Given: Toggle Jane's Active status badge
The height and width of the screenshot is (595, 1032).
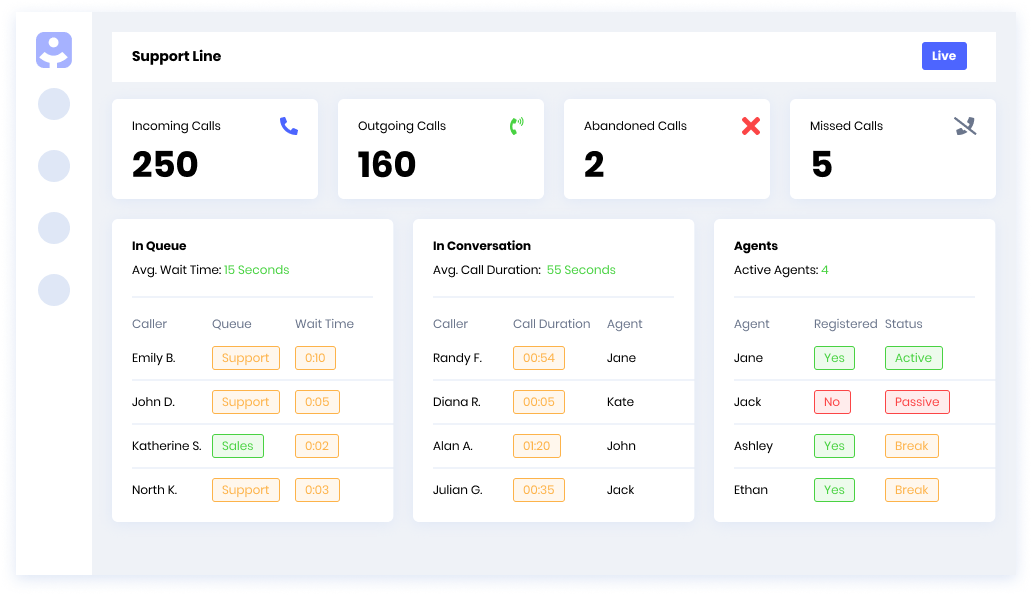Looking at the screenshot, I should point(913,357).
